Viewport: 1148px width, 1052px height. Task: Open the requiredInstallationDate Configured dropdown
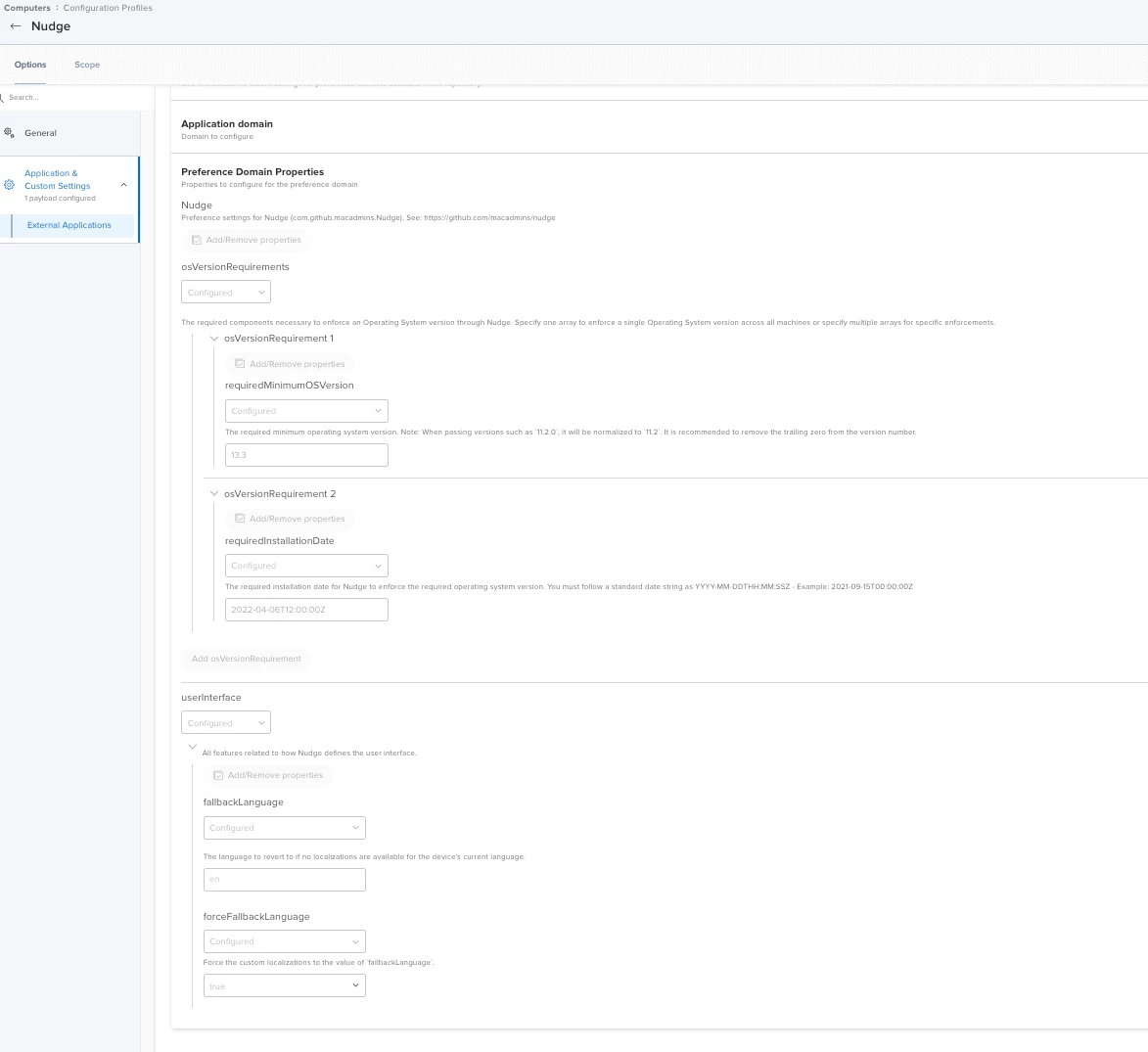click(x=306, y=566)
